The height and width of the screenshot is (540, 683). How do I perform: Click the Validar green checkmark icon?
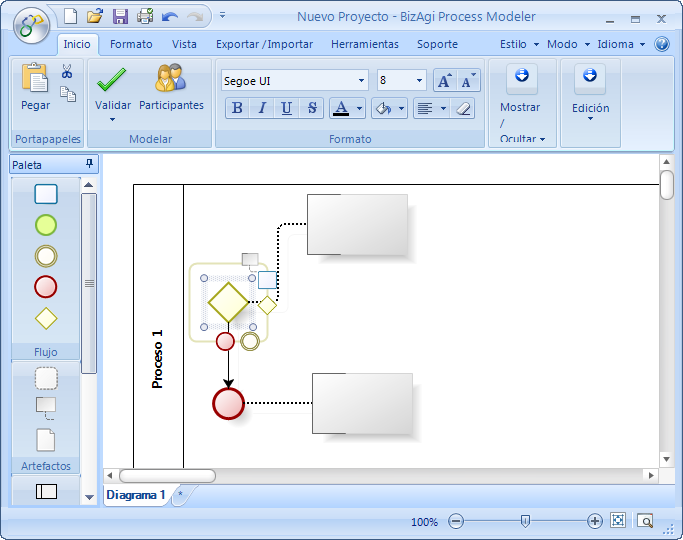[x=111, y=79]
